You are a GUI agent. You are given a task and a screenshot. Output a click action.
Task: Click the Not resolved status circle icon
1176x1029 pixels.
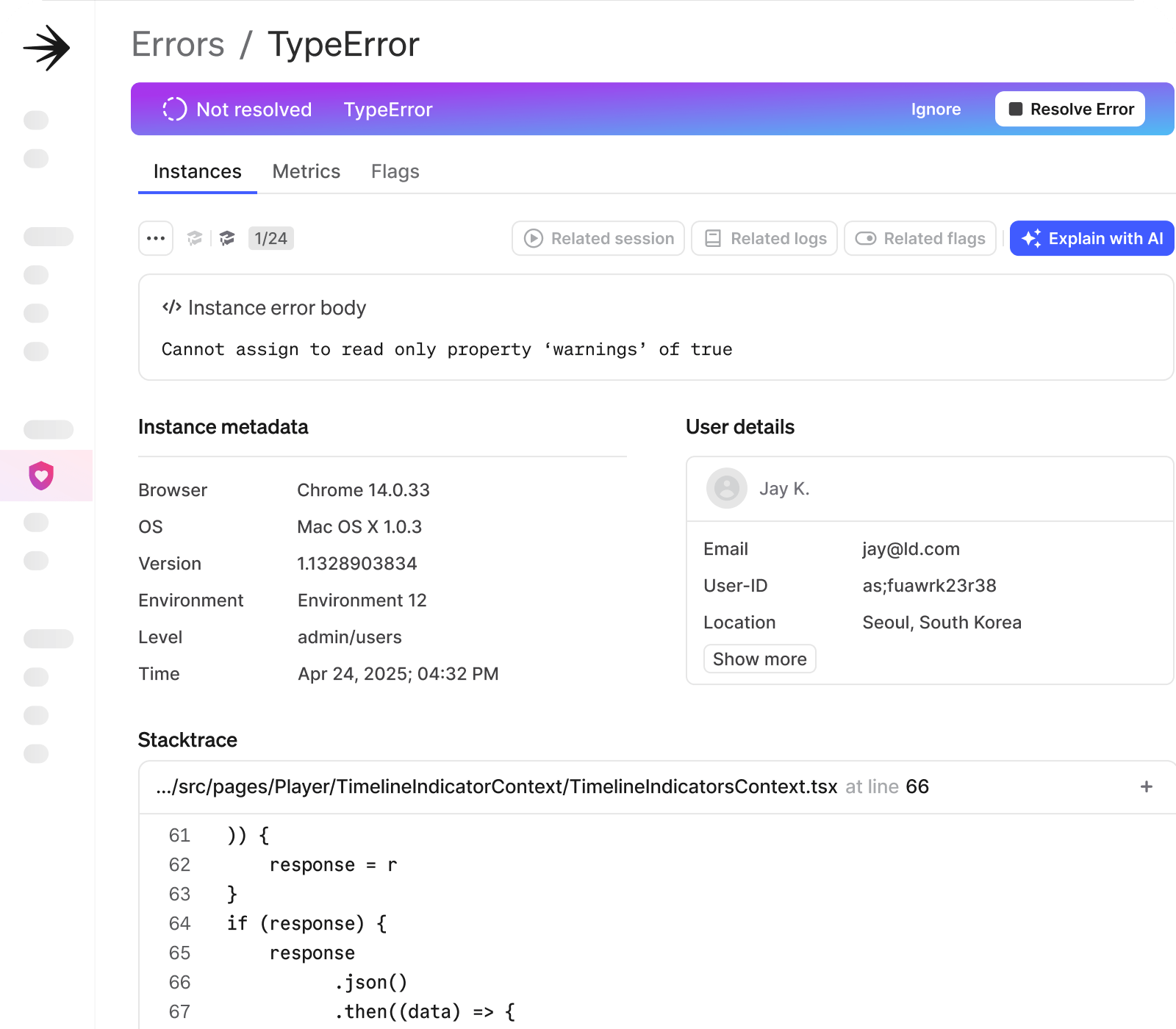174,110
